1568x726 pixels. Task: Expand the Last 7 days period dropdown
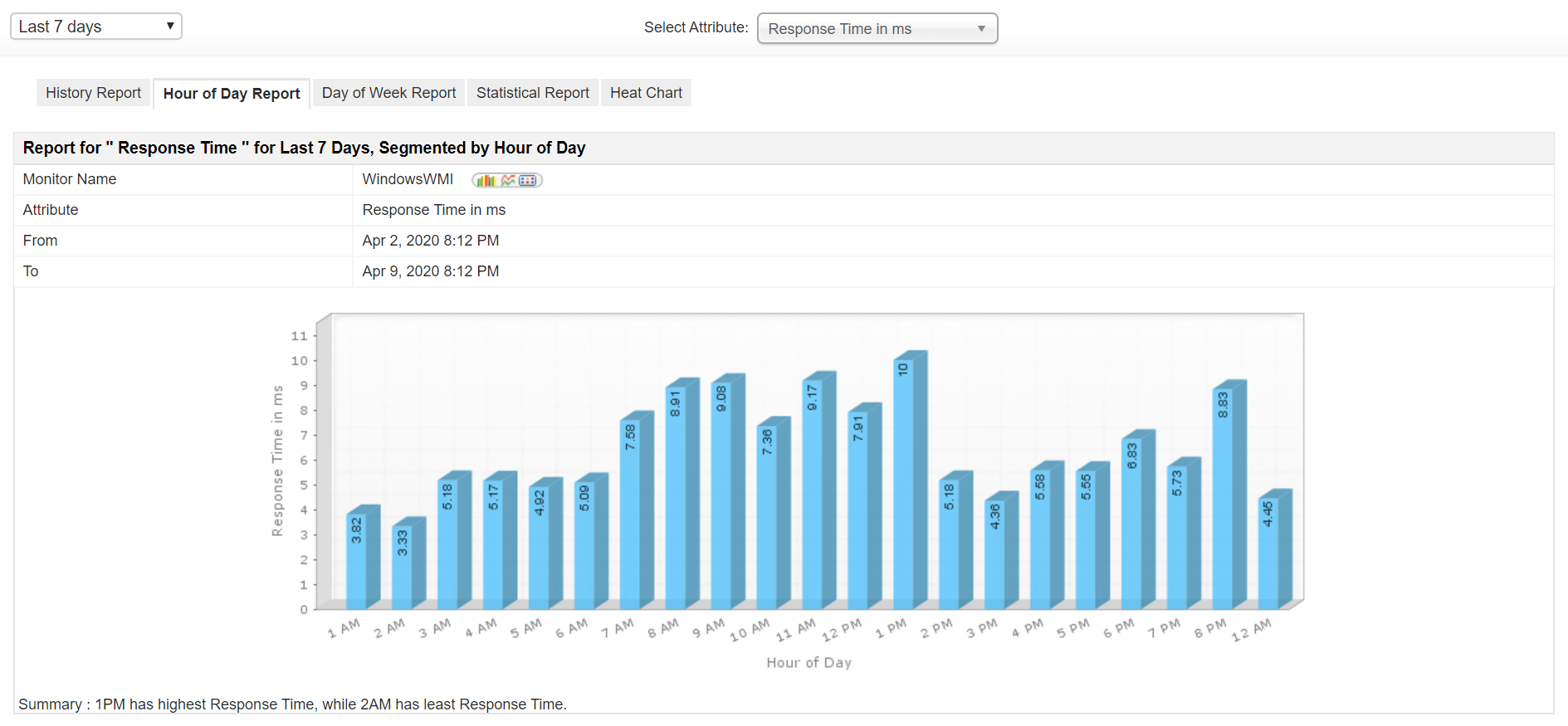[96, 27]
